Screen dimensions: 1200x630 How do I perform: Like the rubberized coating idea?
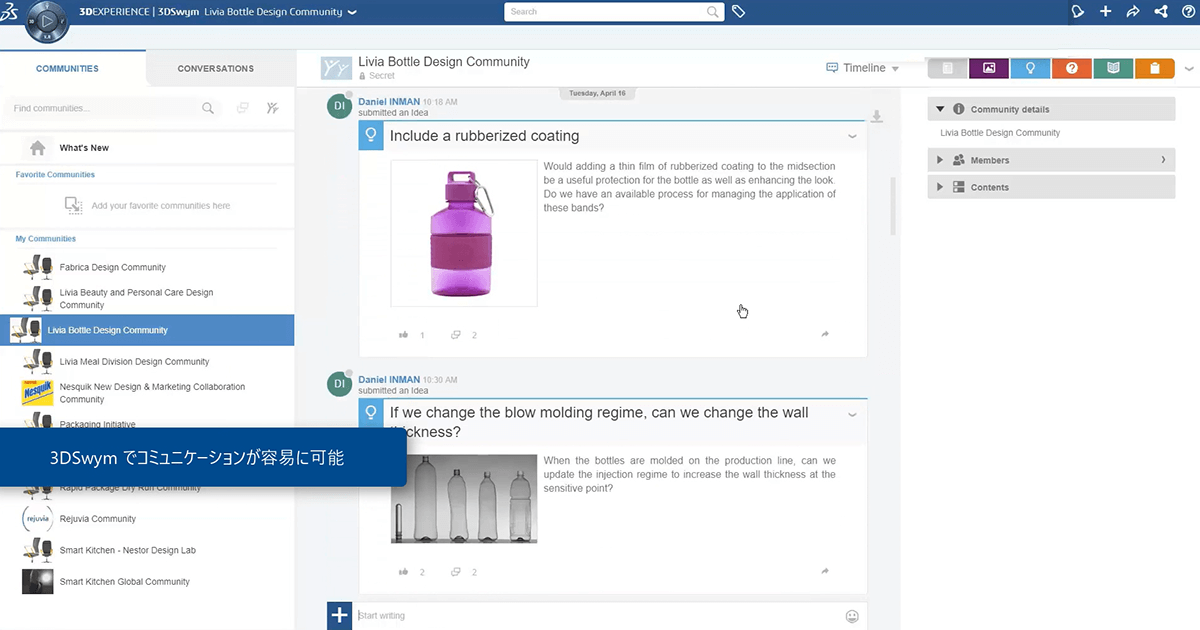[404, 335]
